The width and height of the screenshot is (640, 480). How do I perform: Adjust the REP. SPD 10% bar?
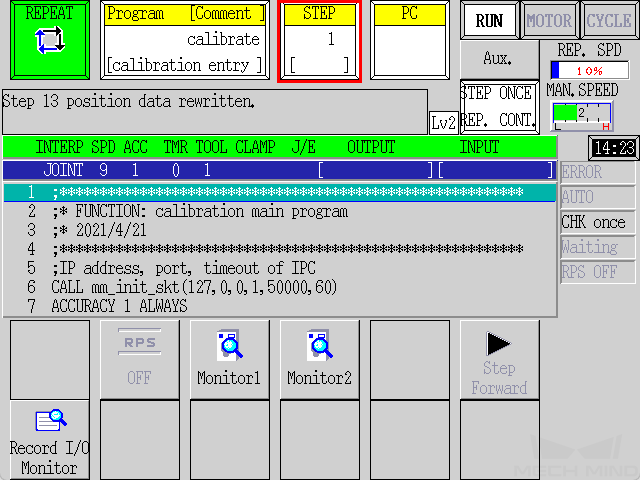tap(589, 70)
